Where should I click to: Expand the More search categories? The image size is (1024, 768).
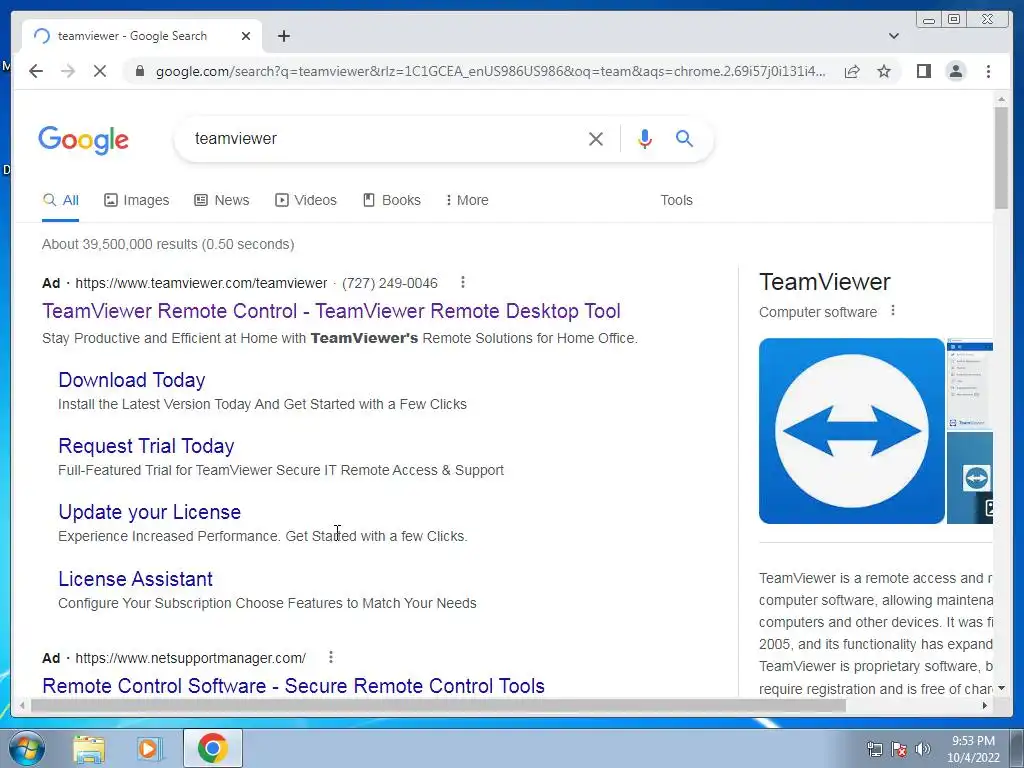pos(467,200)
